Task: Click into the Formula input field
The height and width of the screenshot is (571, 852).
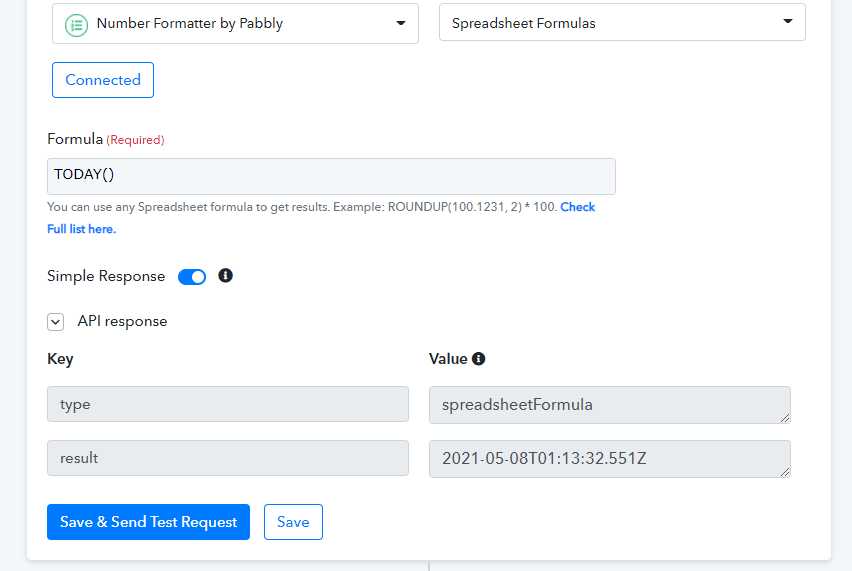Action: coord(331,176)
